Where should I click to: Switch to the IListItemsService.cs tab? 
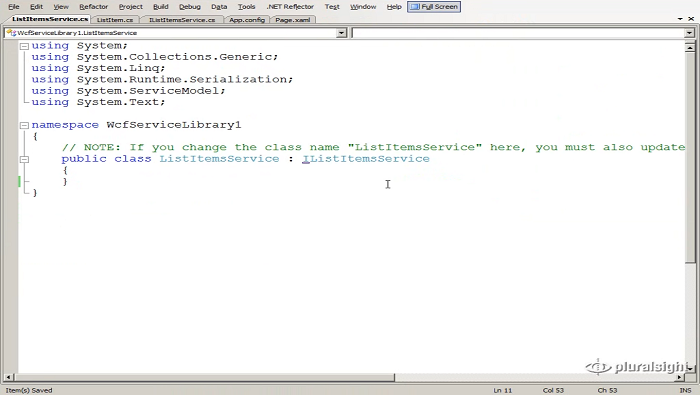[x=182, y=20]
